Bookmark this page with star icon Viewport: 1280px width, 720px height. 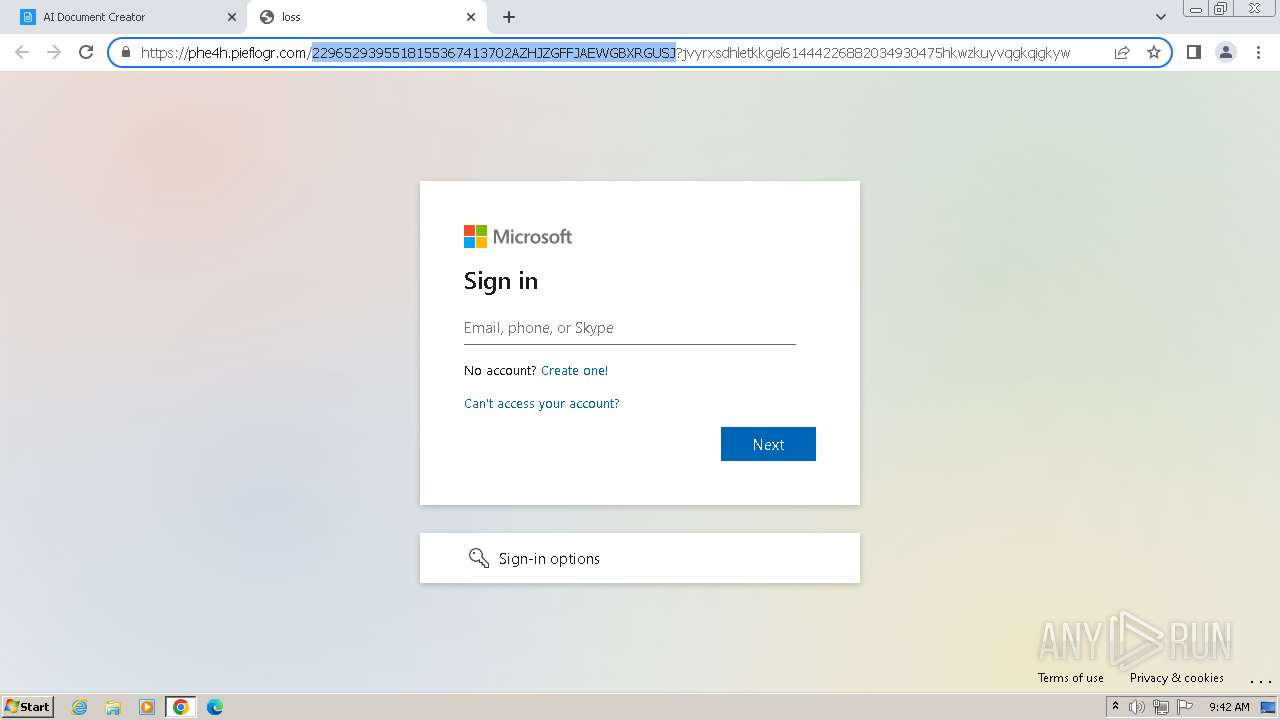pos(1154,52)
